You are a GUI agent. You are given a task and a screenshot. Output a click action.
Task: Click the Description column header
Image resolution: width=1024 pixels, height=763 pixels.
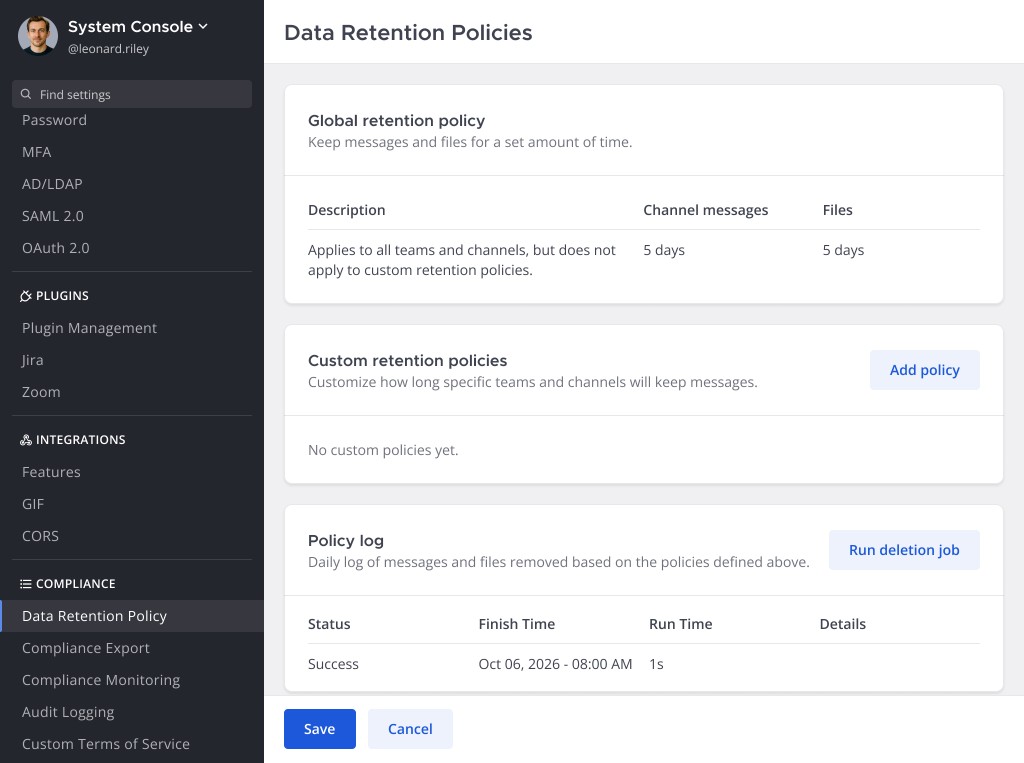346,210
